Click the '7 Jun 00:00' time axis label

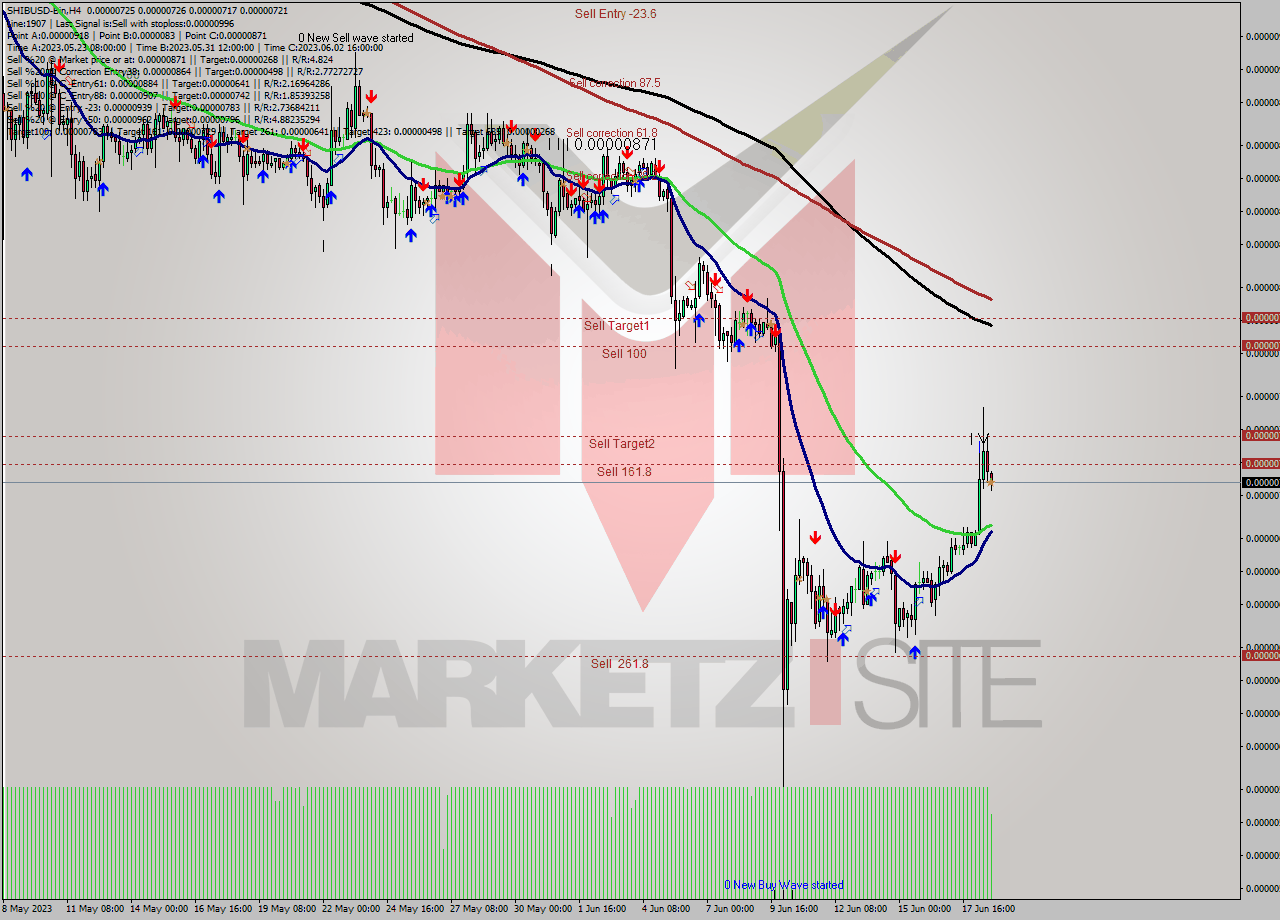[x=730, y=909]
